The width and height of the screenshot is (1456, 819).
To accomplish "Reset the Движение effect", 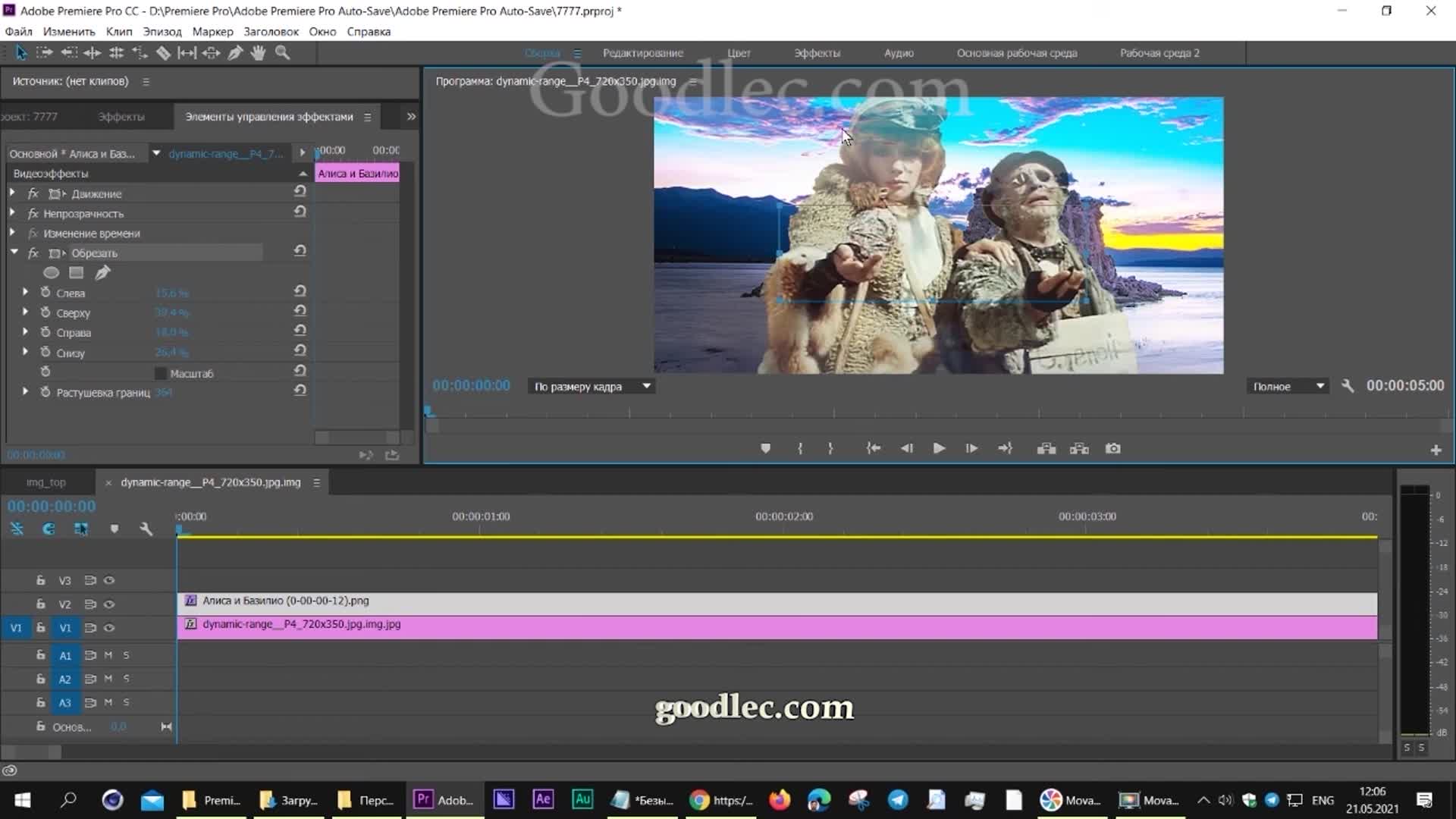I will (300, 191).
